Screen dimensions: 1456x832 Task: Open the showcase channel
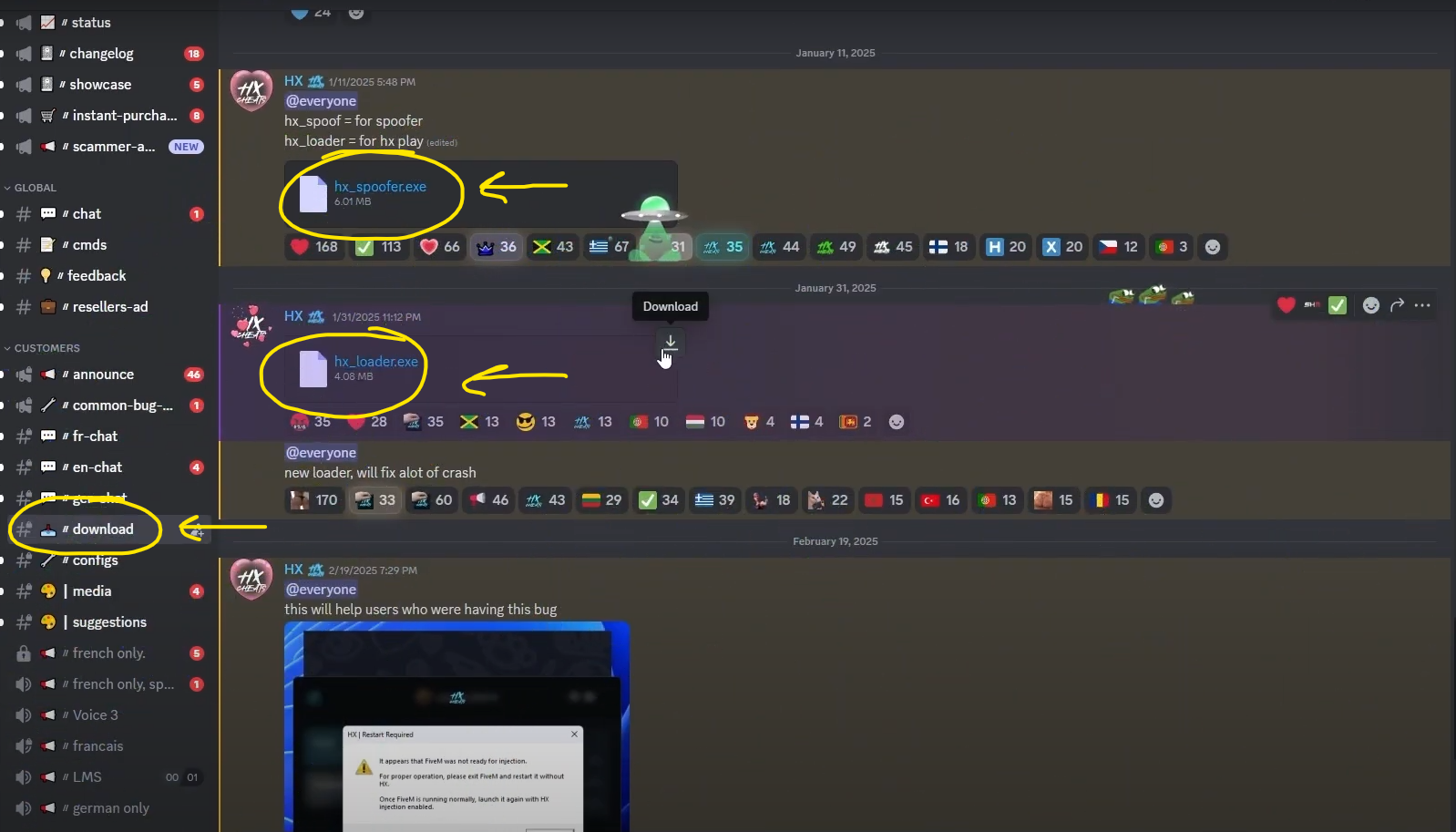108,85
